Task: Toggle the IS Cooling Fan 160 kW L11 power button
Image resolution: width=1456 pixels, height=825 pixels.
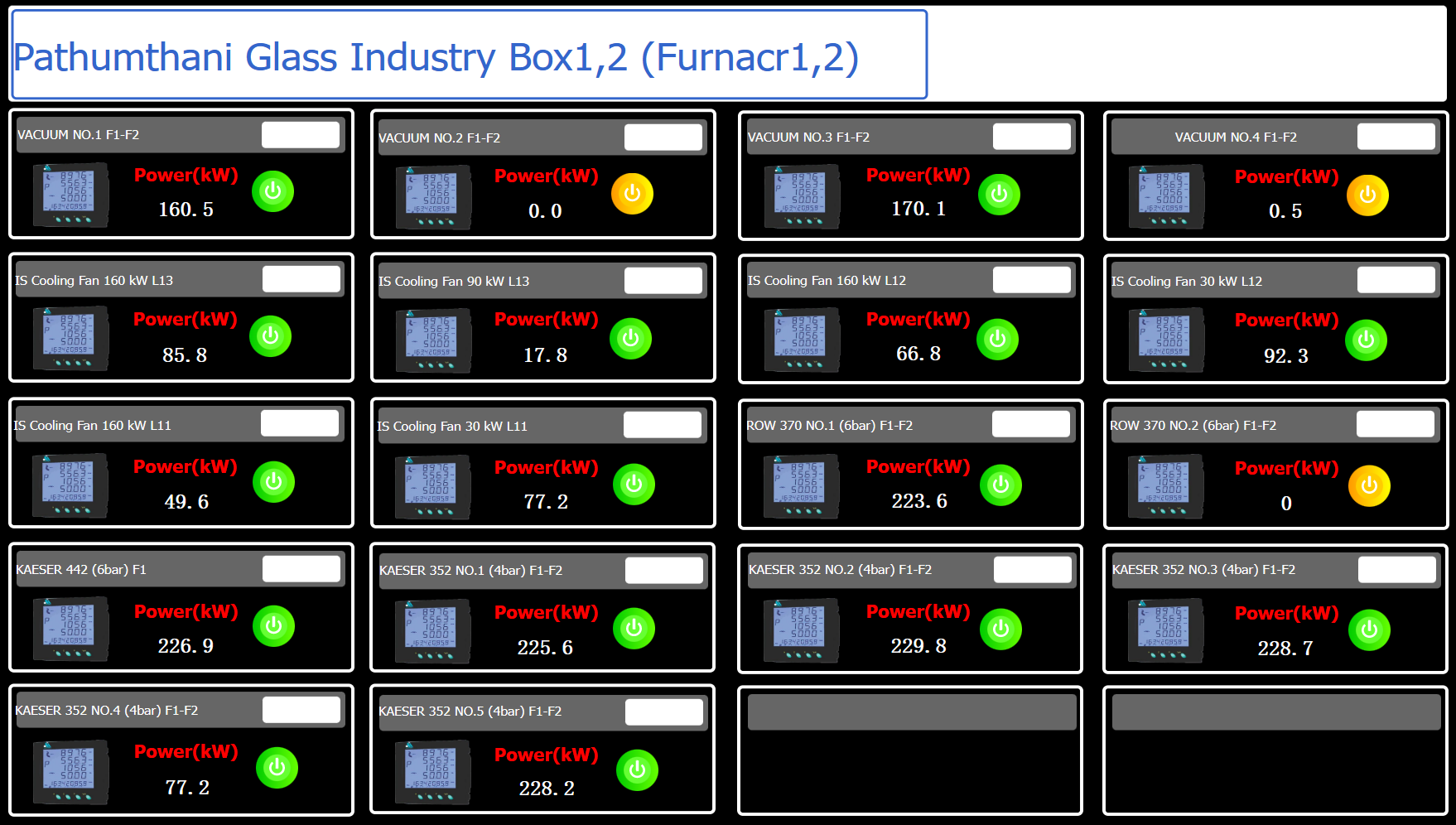Action: [273, 482]
